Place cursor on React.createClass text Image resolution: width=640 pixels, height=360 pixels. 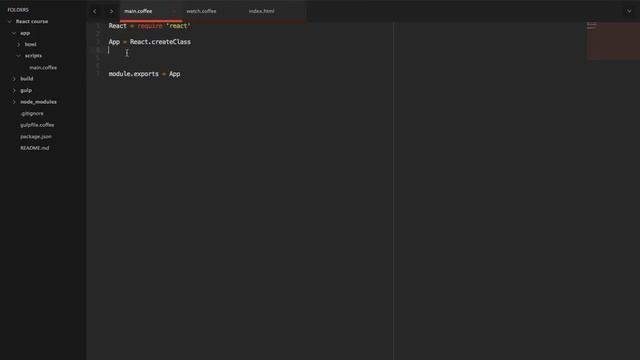click(160, 42)
